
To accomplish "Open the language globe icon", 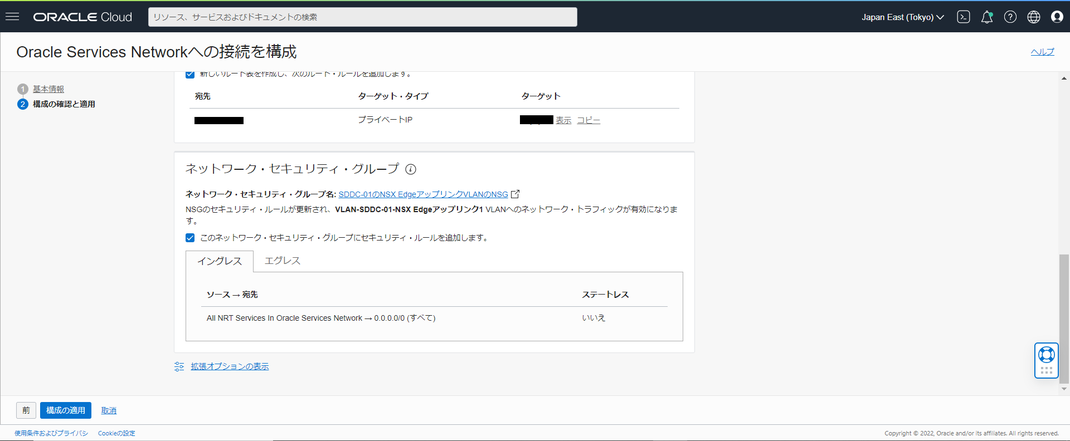I will (1034, 17).
